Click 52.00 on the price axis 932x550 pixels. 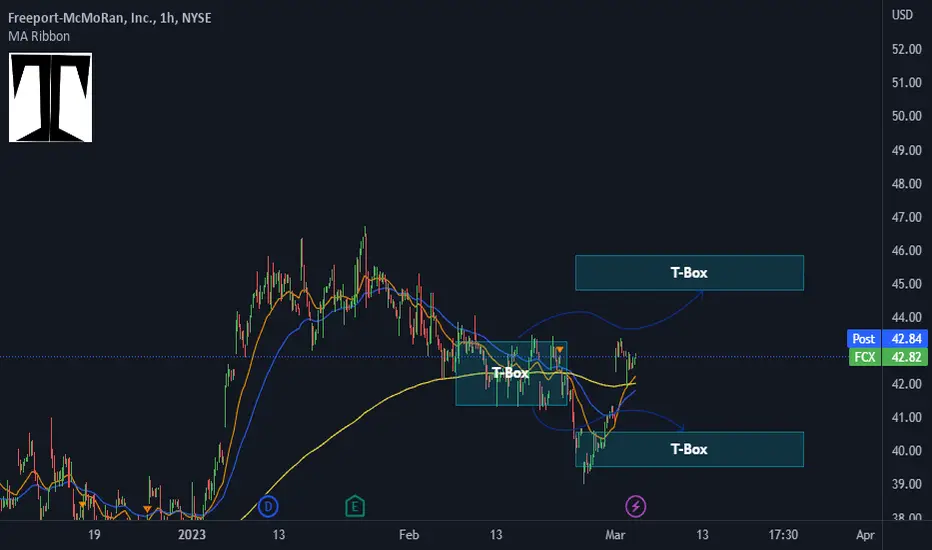pos(906,49)
